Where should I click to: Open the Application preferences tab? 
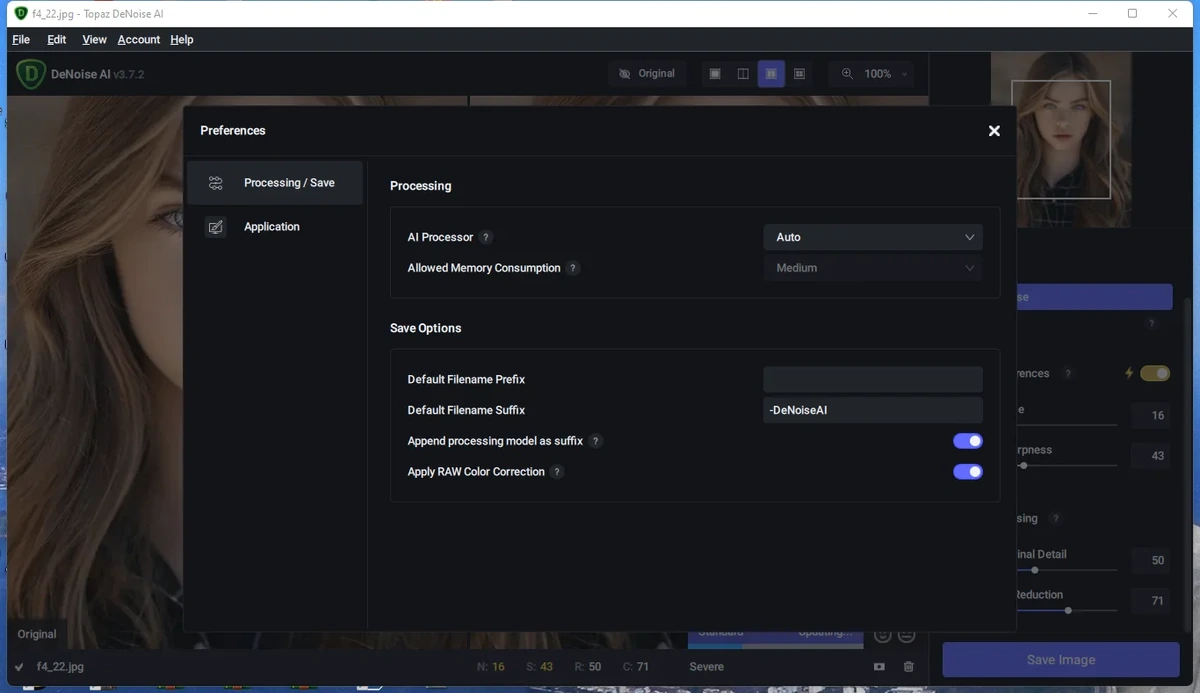coord(275,227)
